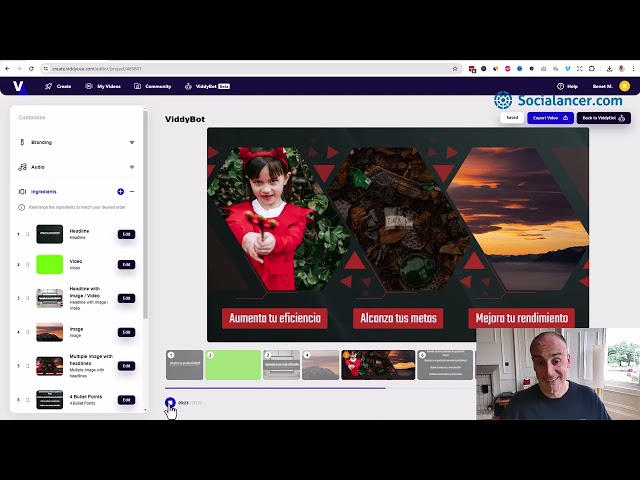Screen dimensions: 640x480
Task: Reload the browser page
Action: click(x=31, y=69)
